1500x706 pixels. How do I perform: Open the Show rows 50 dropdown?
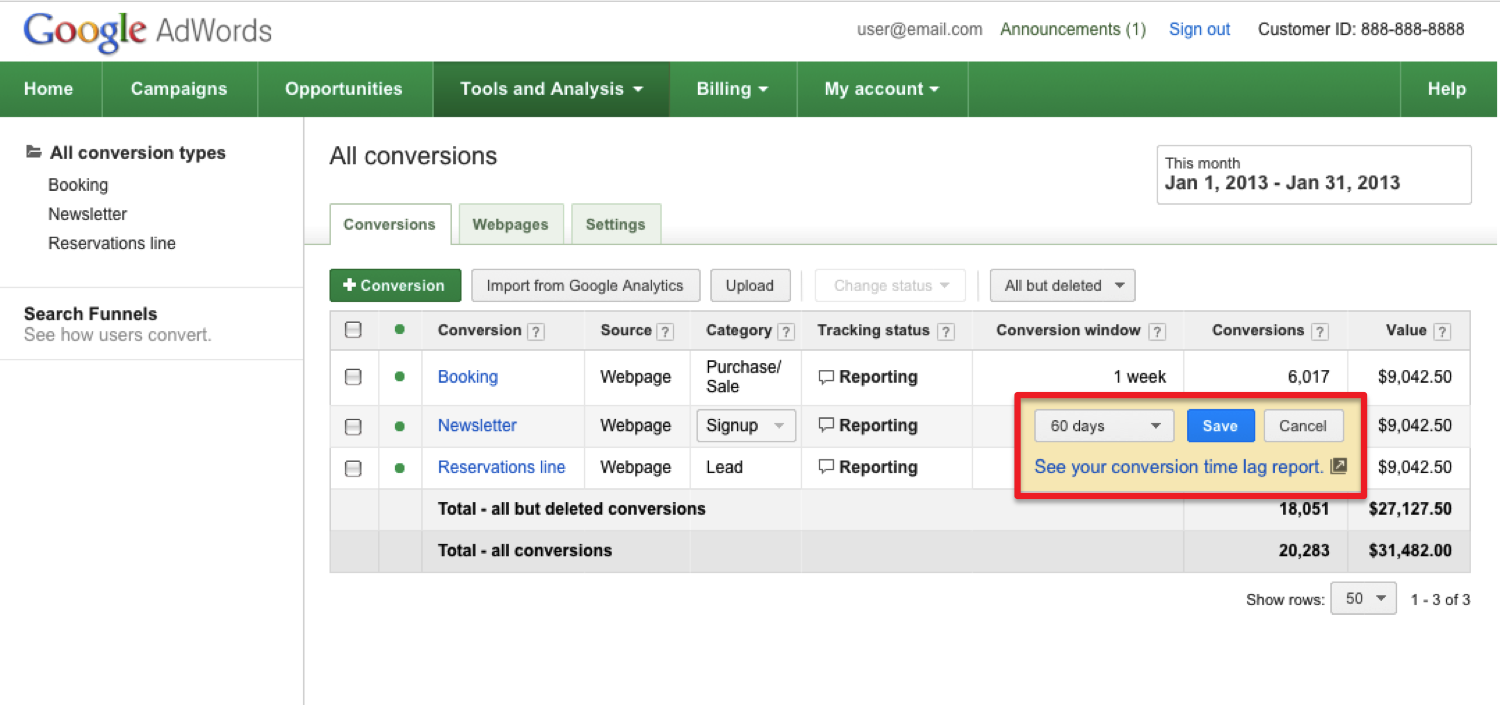pyautogui.click(x=1363, y=599)
